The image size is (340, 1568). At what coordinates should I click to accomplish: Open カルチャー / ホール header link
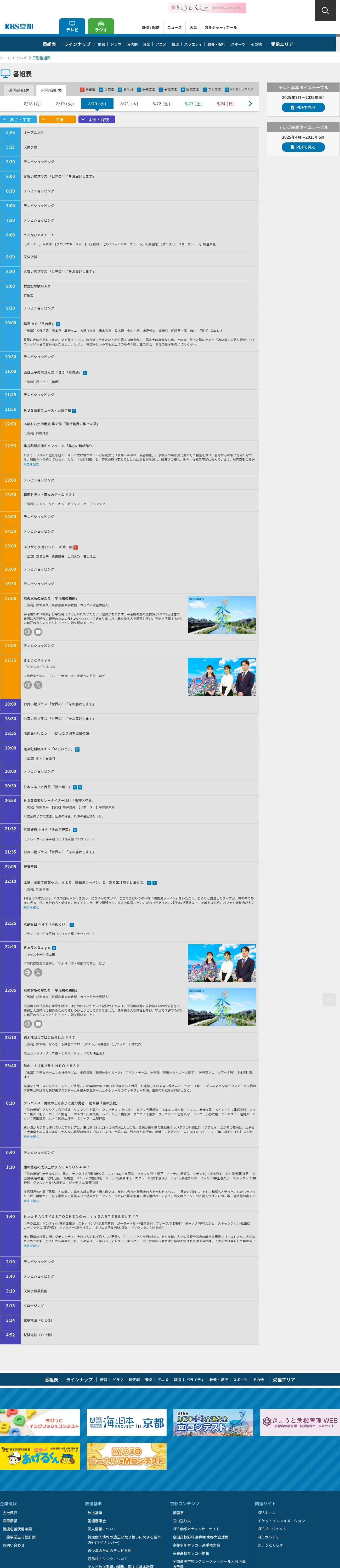coord(220,27)
